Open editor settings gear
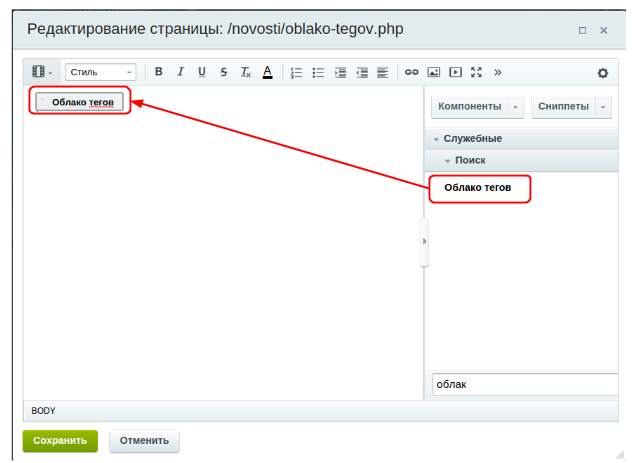The width and height of the screenshot is (632, 463). pos(602,72)
